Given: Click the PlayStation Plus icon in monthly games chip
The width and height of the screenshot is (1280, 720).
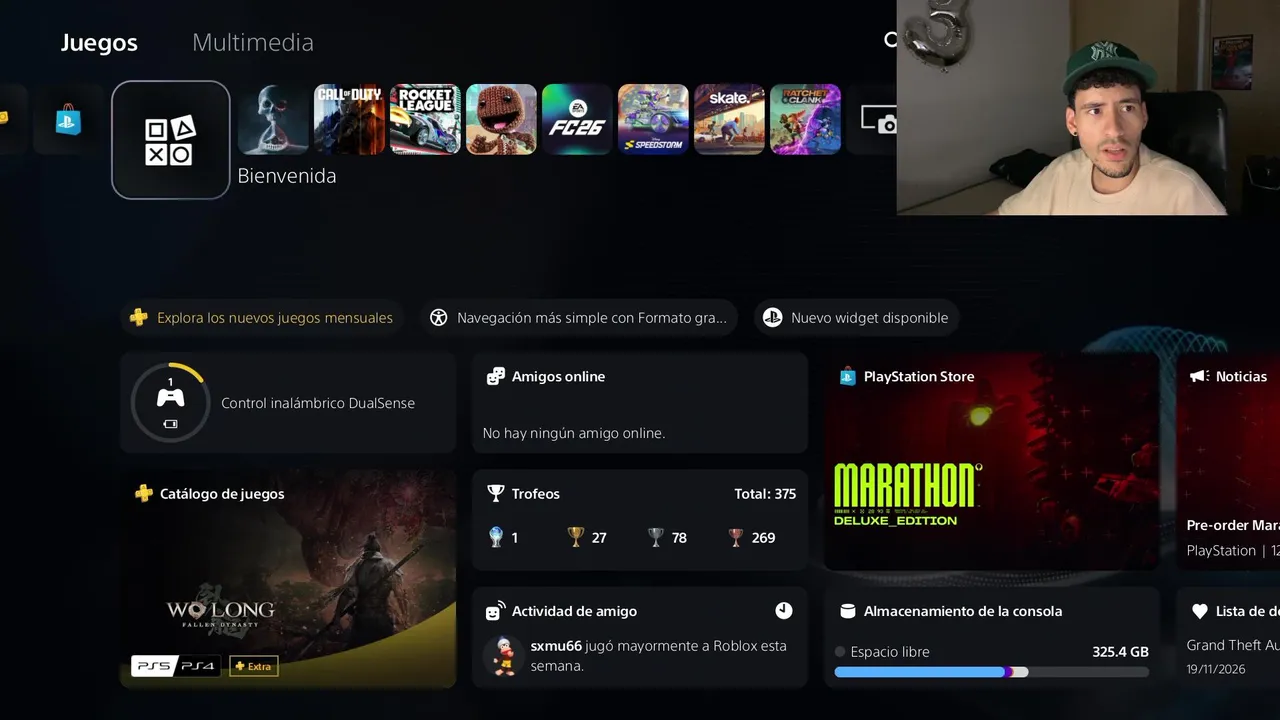Looking at the screenshot, I should pyautogui.click(x=139, y=318).
